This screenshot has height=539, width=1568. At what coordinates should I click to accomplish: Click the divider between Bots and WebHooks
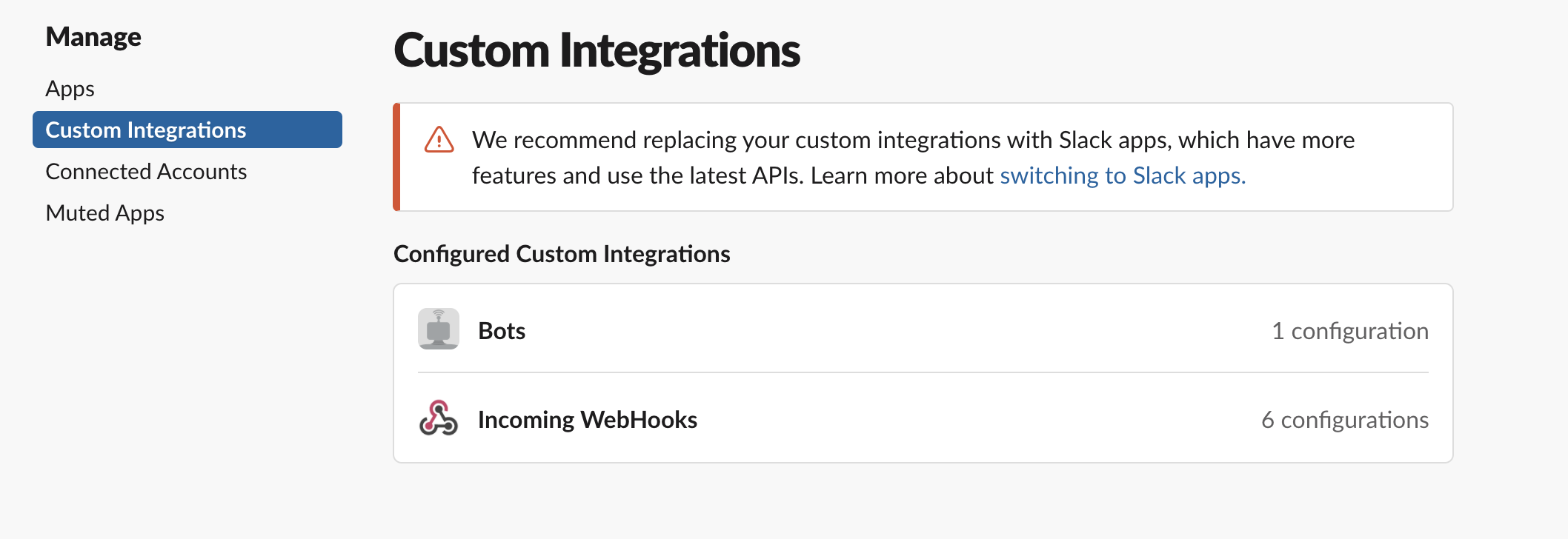[923, 372]
